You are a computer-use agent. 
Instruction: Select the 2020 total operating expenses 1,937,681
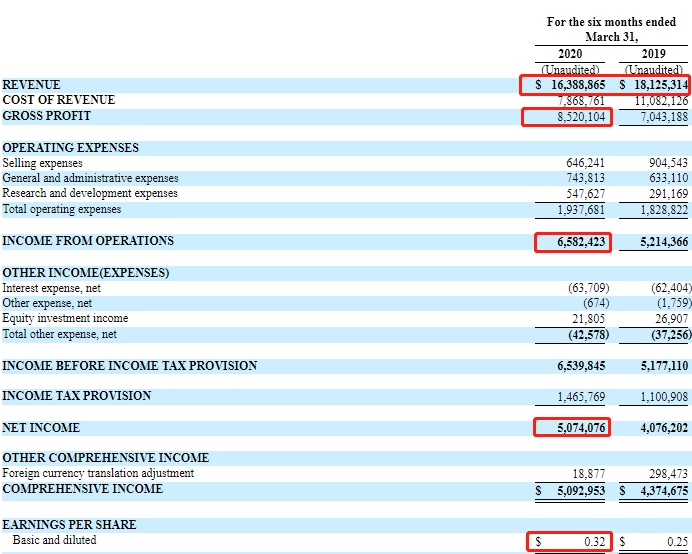pos(580,210)
